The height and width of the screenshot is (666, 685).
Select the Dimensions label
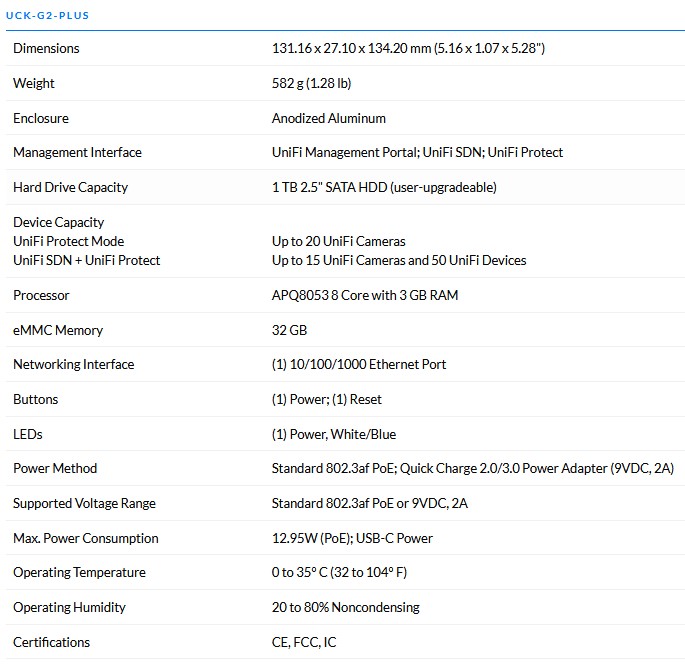pos(46,48)
